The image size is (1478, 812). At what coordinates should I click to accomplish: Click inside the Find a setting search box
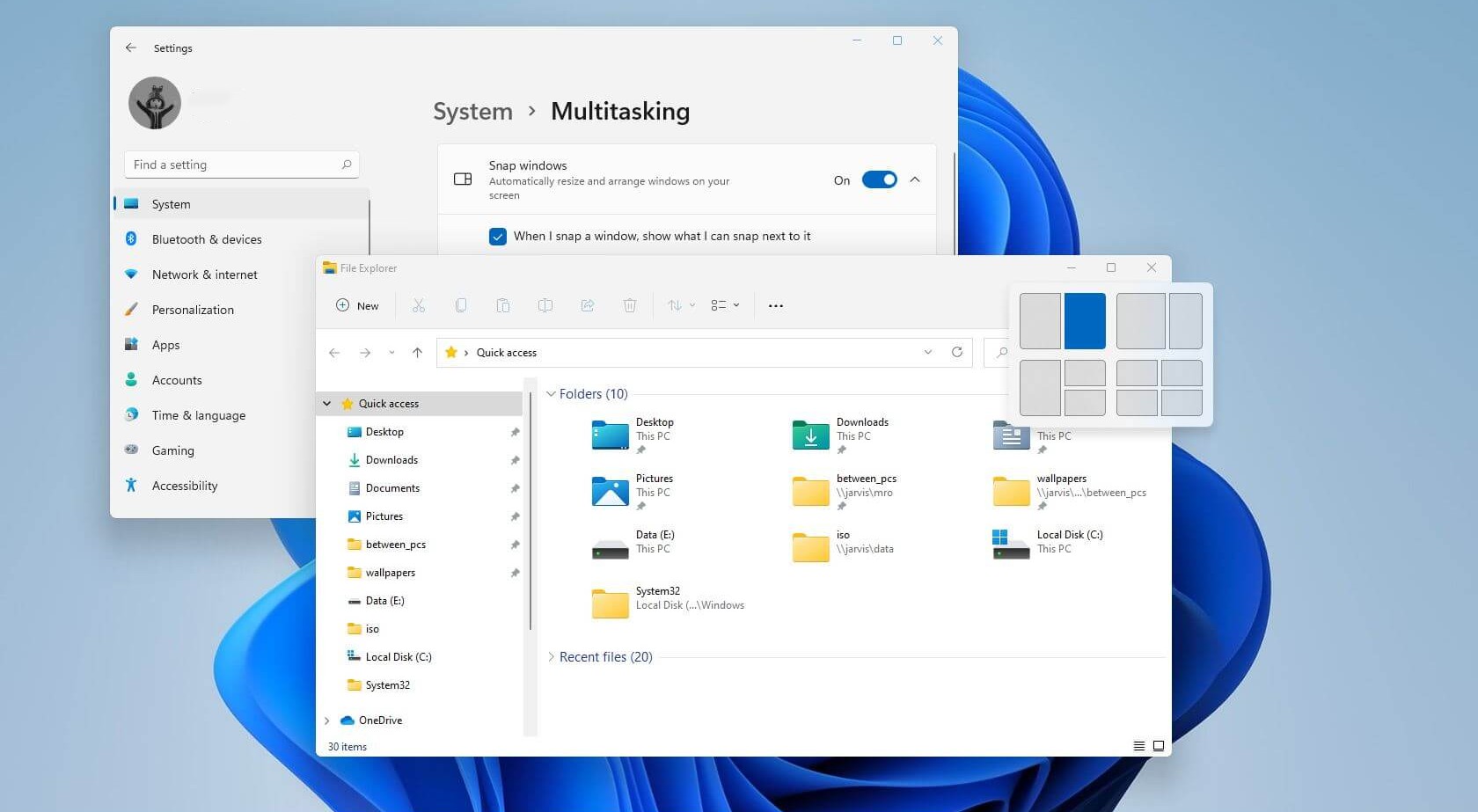pos(231,165)
